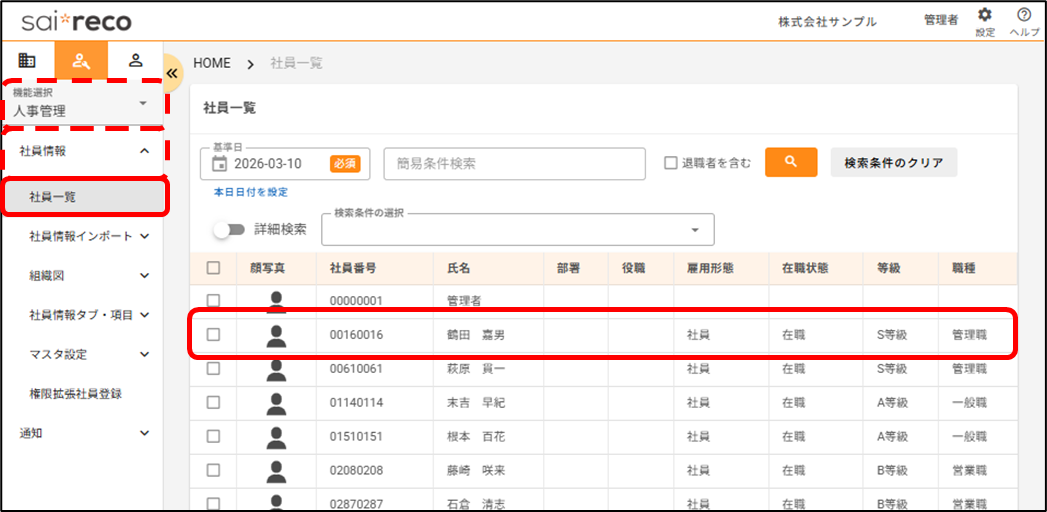Click the 検索条件のクリア button
This screenshot has width=1047, height=512.
coord(893,163)
